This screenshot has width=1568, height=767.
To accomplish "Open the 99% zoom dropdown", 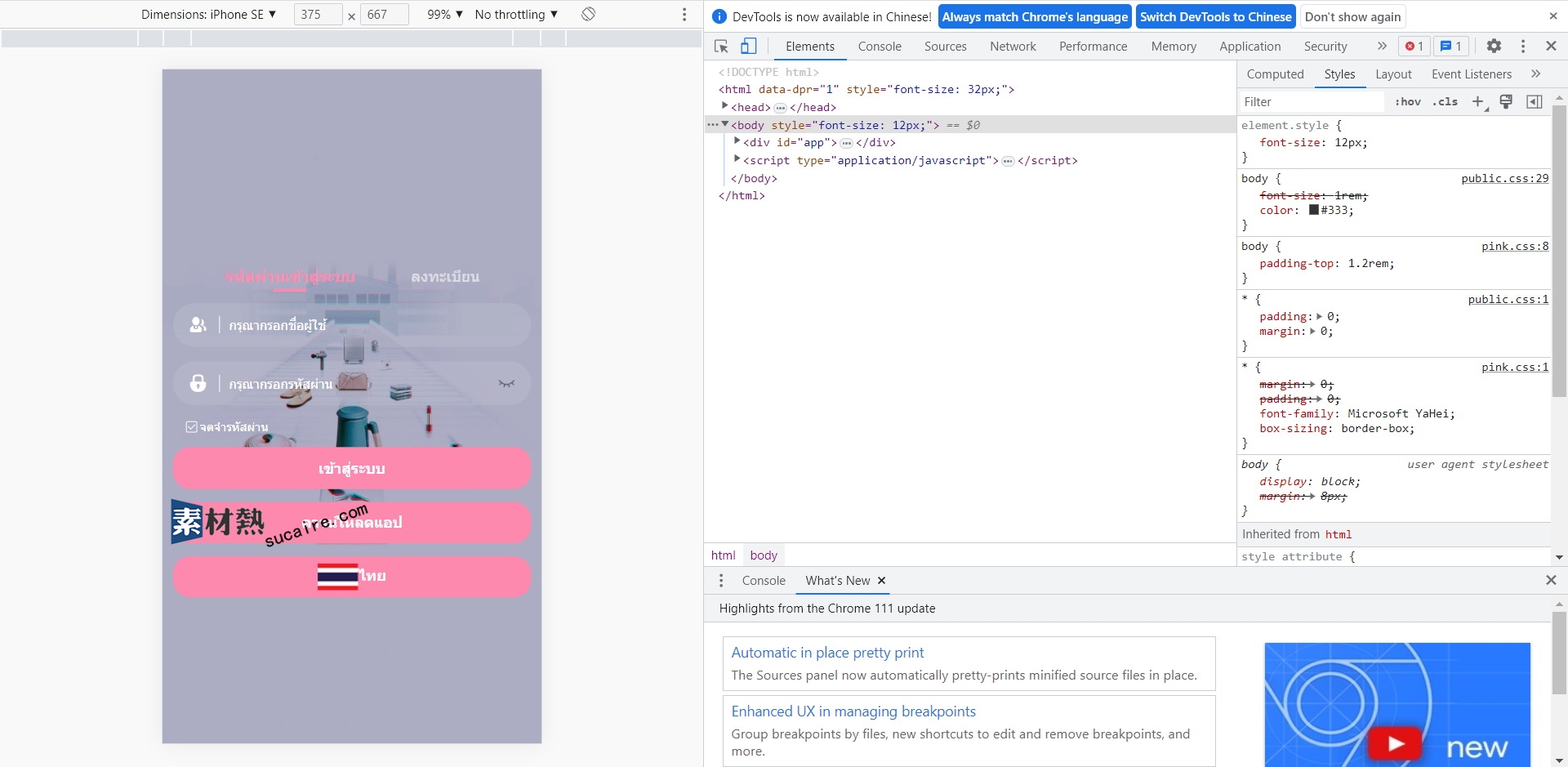I will pos(445,14).
